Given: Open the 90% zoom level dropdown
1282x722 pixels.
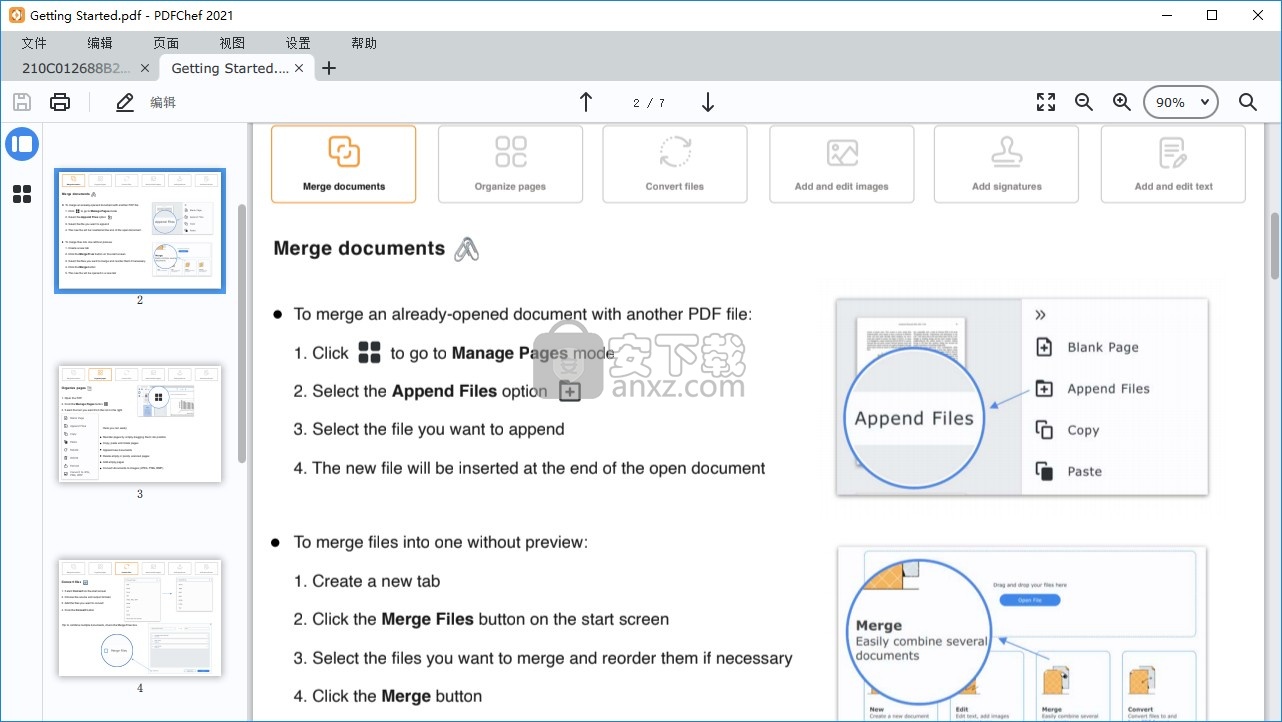Looking at the screenshot, I should point(1182,102).
